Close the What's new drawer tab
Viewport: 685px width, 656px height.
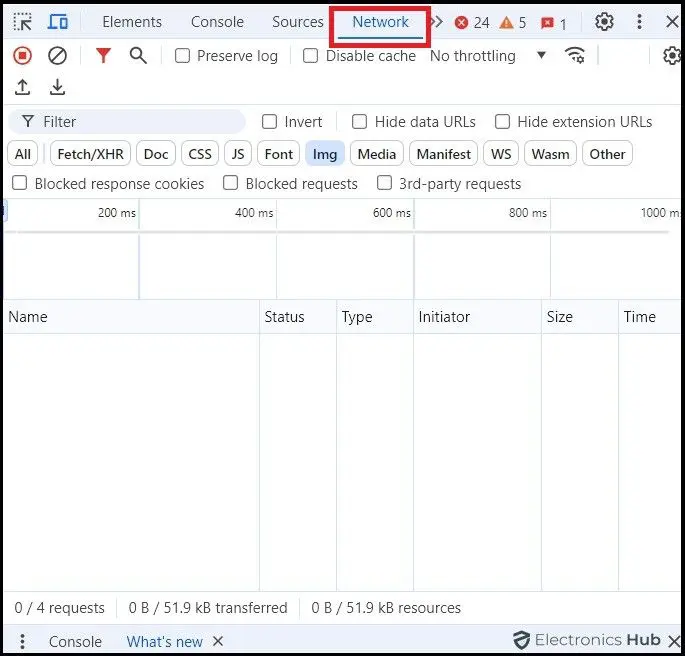218,641
